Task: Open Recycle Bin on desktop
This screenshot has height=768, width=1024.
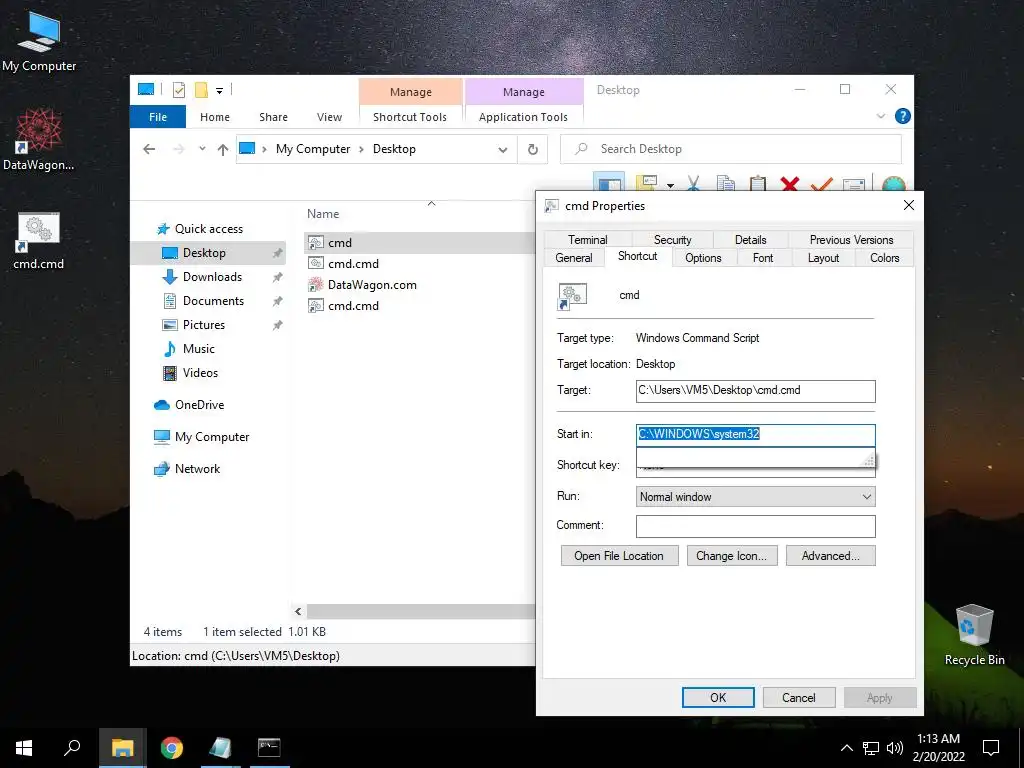Action: 974,635
